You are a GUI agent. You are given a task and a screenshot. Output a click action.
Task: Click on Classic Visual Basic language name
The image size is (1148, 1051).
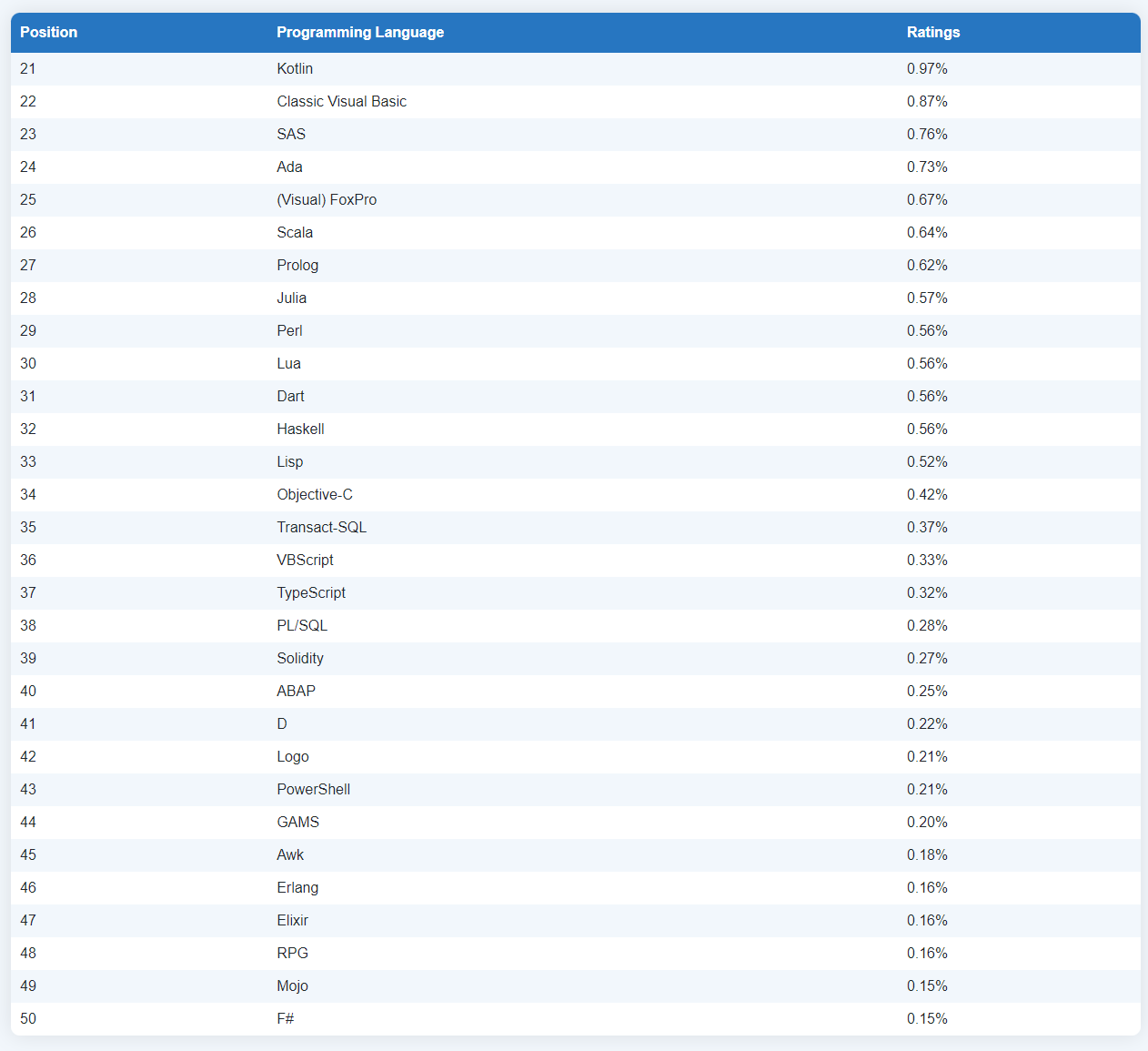pyautogui.click(x=341, y=102)
